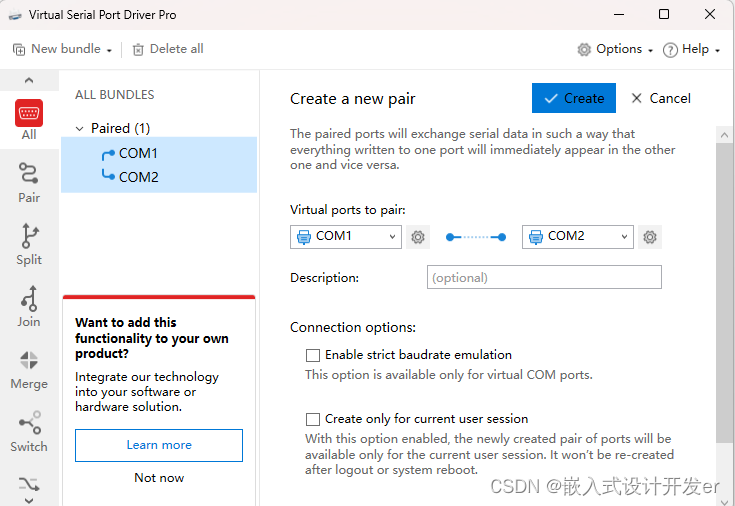Open settings gear for COM2 port
The image size is (735, 506).
click(650, 237)
